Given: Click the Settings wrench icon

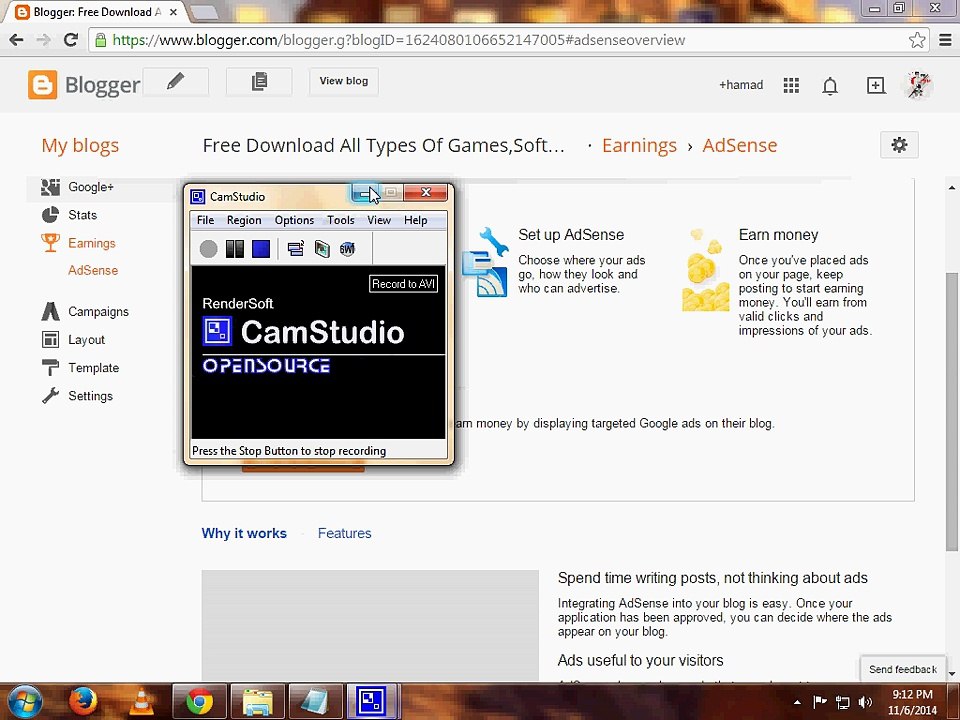Looking at the screenshot, I should [x=50, y=396].
